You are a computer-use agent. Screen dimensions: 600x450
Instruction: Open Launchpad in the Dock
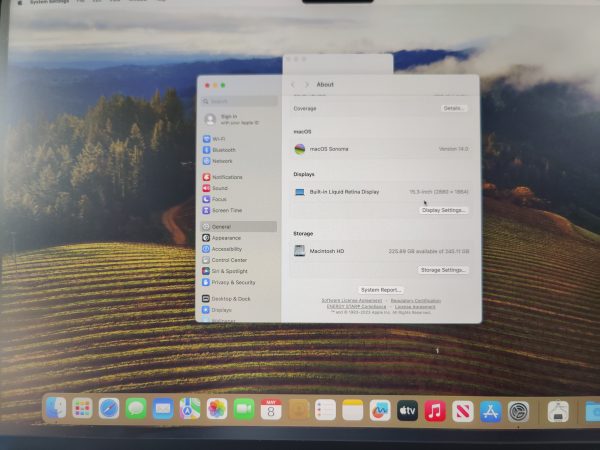point(82,408)
